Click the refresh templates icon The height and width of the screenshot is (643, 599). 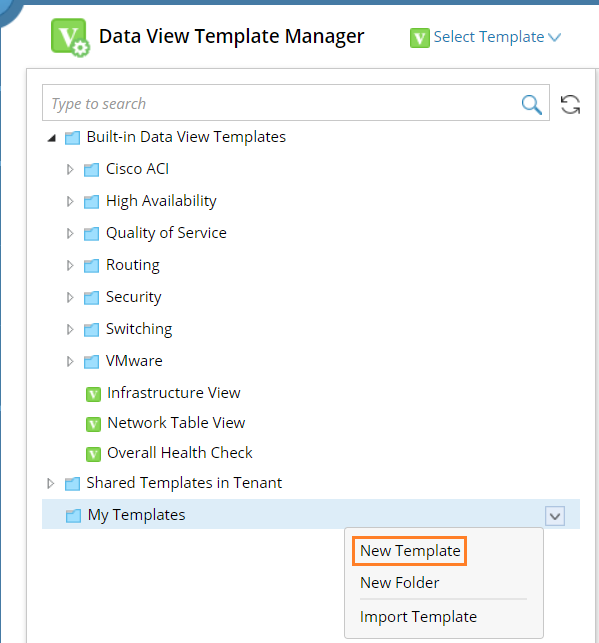pos(570,105)
